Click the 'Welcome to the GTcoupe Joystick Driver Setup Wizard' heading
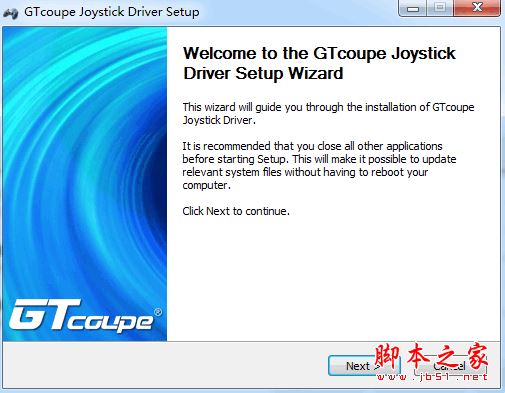 coord(319,63)
